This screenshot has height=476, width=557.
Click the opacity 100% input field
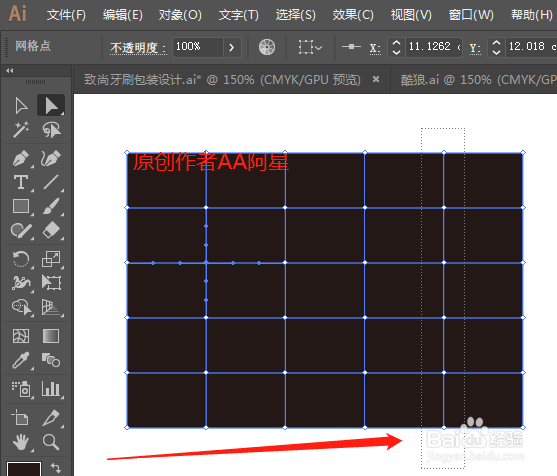198,47
